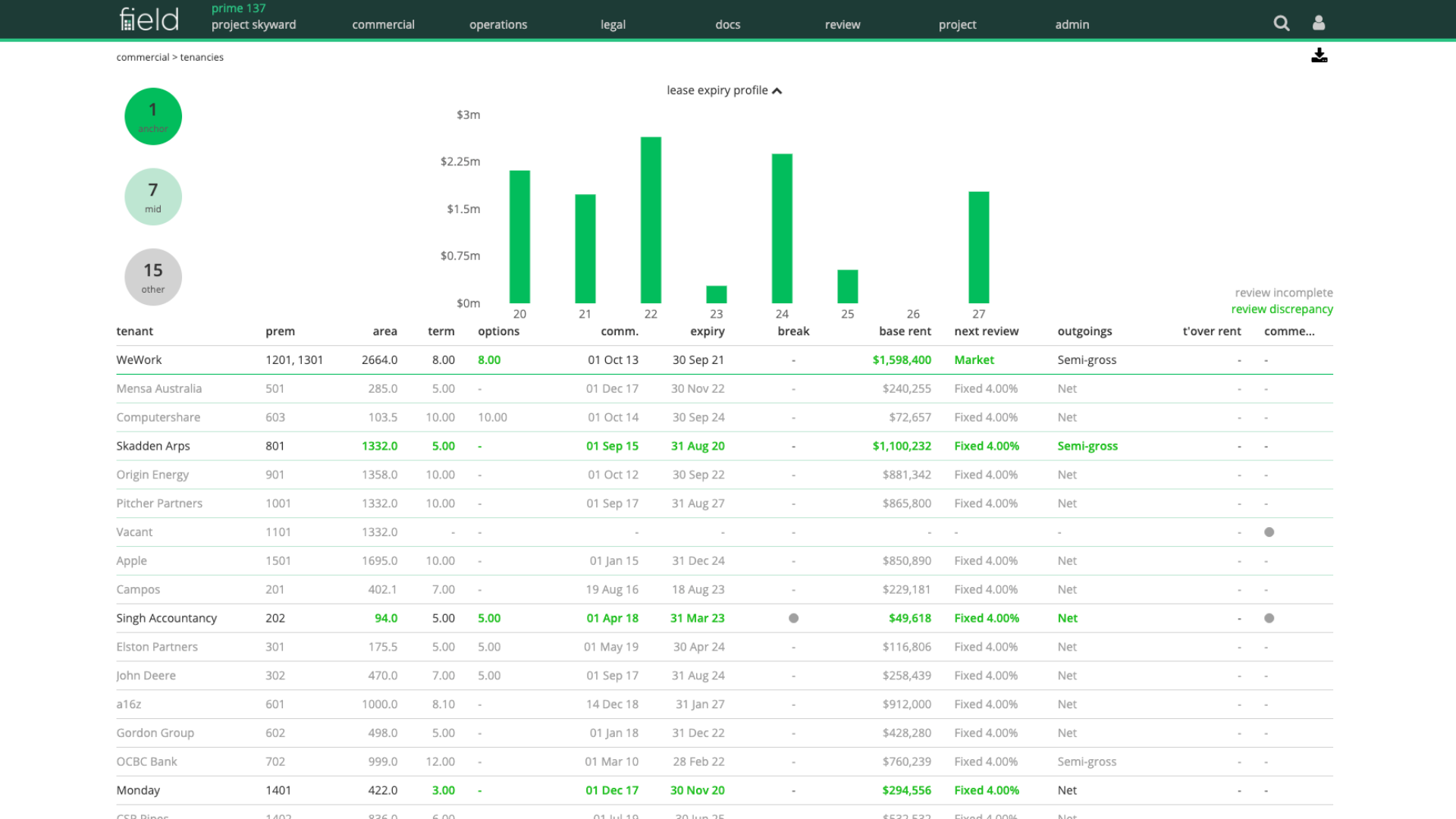Open the Pitcher Partners tenant row
Viewport: 1456px width, 819px height.
point(724,504)
